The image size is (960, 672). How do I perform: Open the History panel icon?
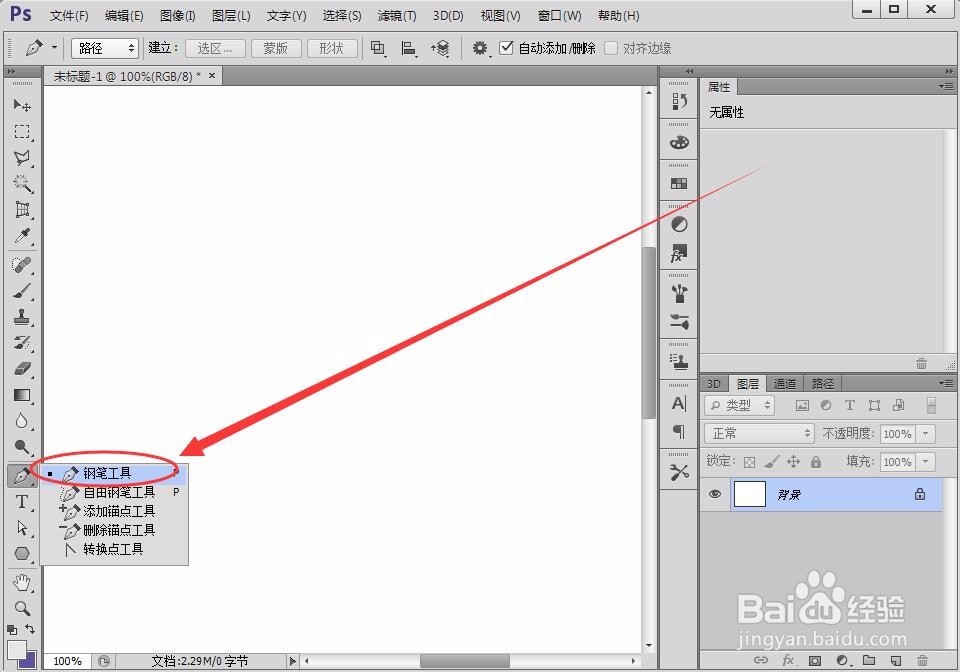click(x=679, y=101)
